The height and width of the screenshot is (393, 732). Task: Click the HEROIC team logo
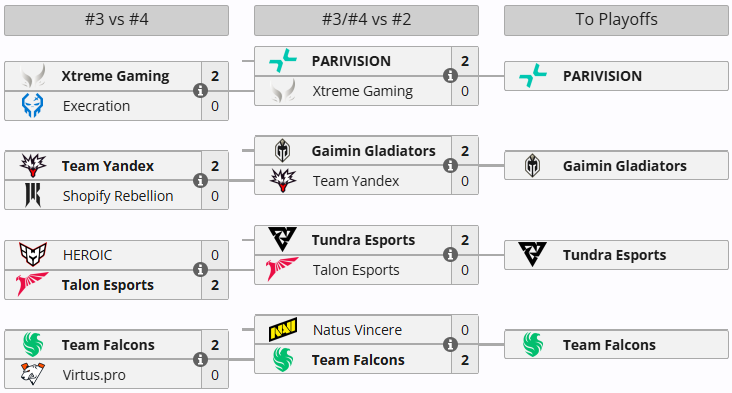click(33, 254)
